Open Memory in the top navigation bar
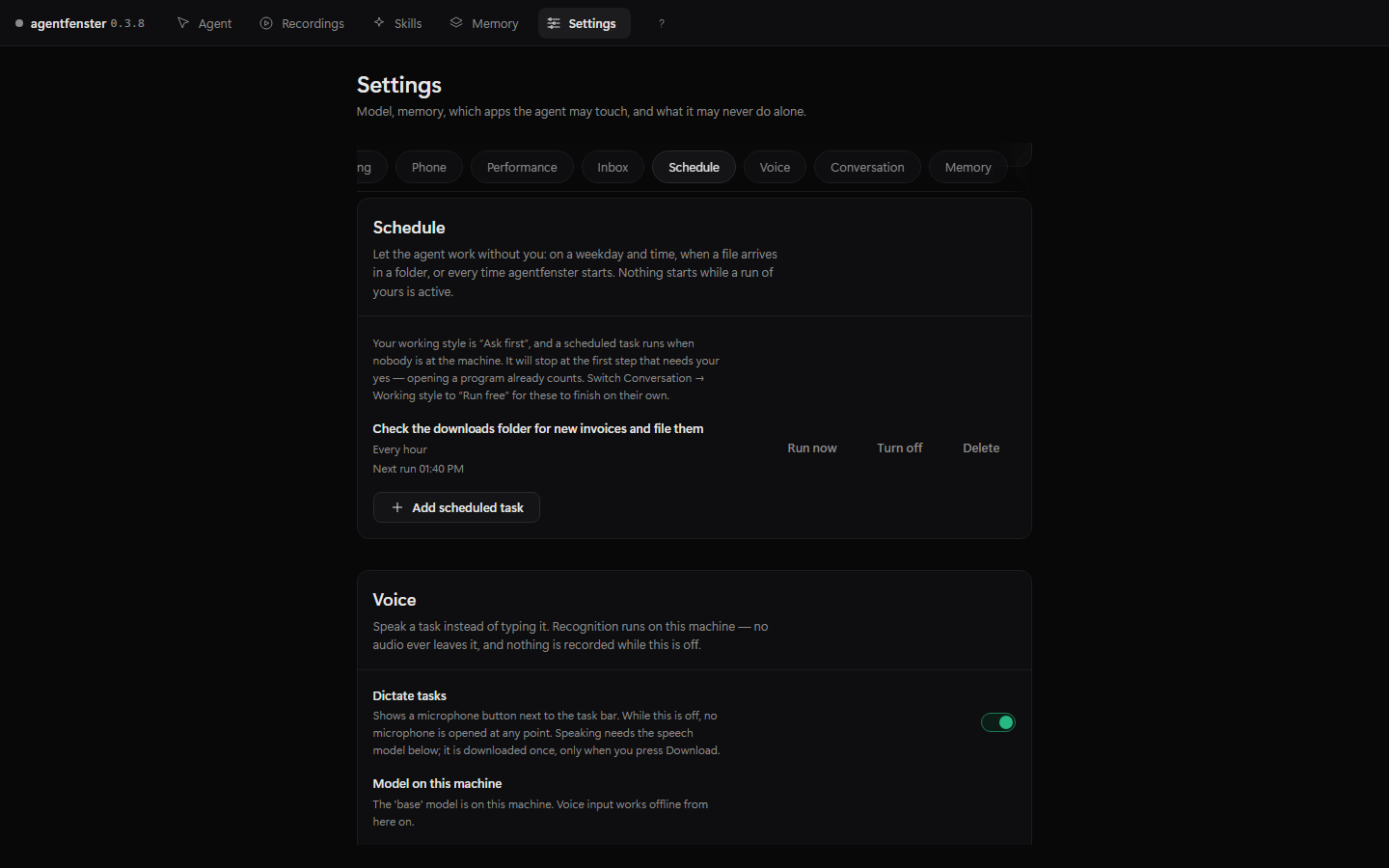The image size is (1389, 868). point(484,23)
